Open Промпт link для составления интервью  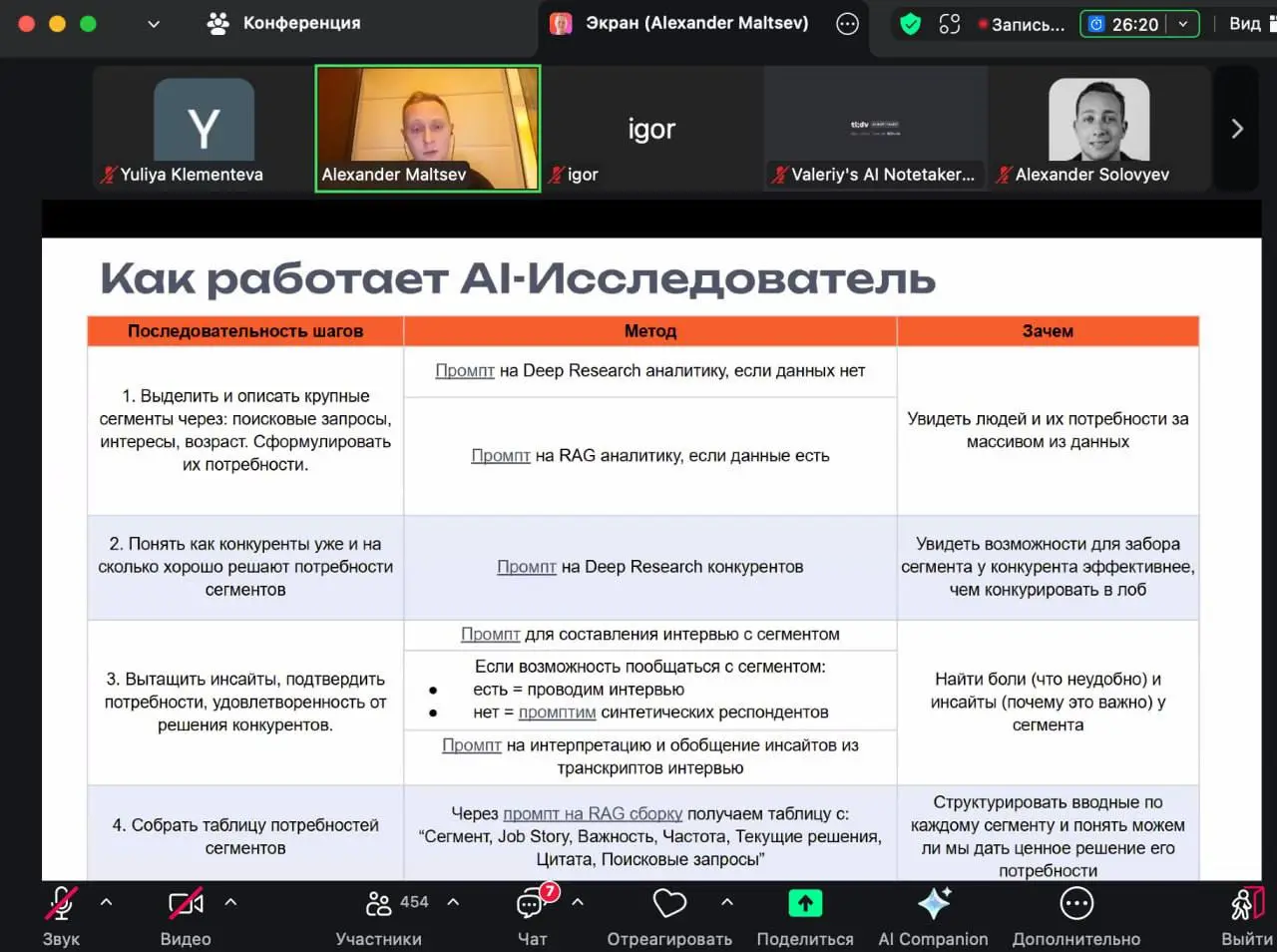490,634
